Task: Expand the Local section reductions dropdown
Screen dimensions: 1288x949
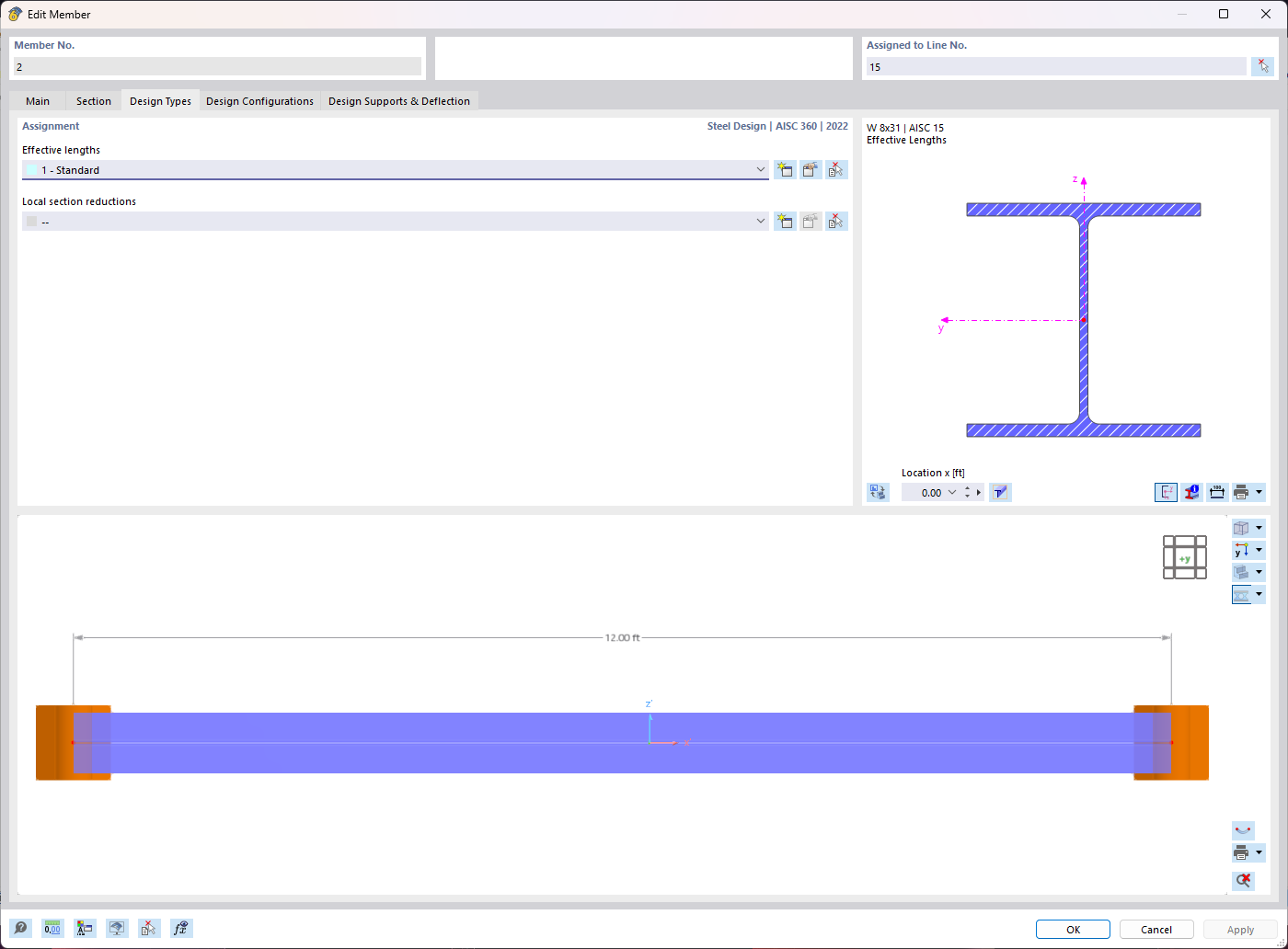Action: coord(761,222)
